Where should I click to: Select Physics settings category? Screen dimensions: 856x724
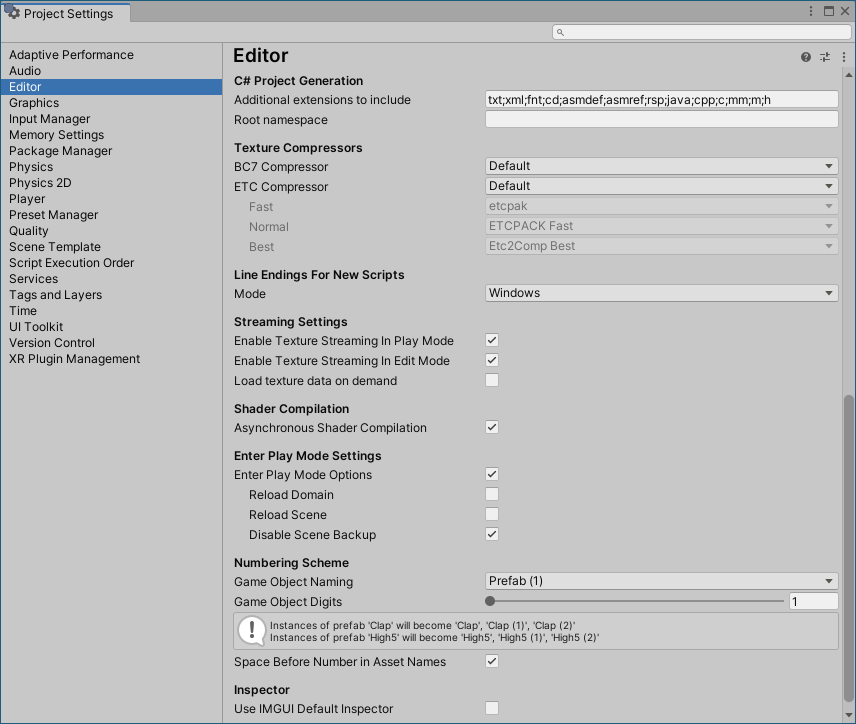[111, 167]
